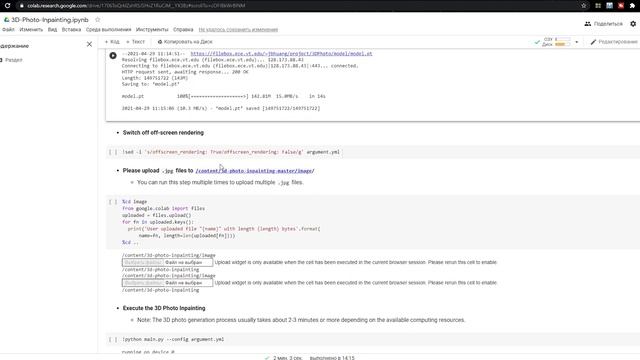Click the browser address bar URL

(x=136, y=6)
